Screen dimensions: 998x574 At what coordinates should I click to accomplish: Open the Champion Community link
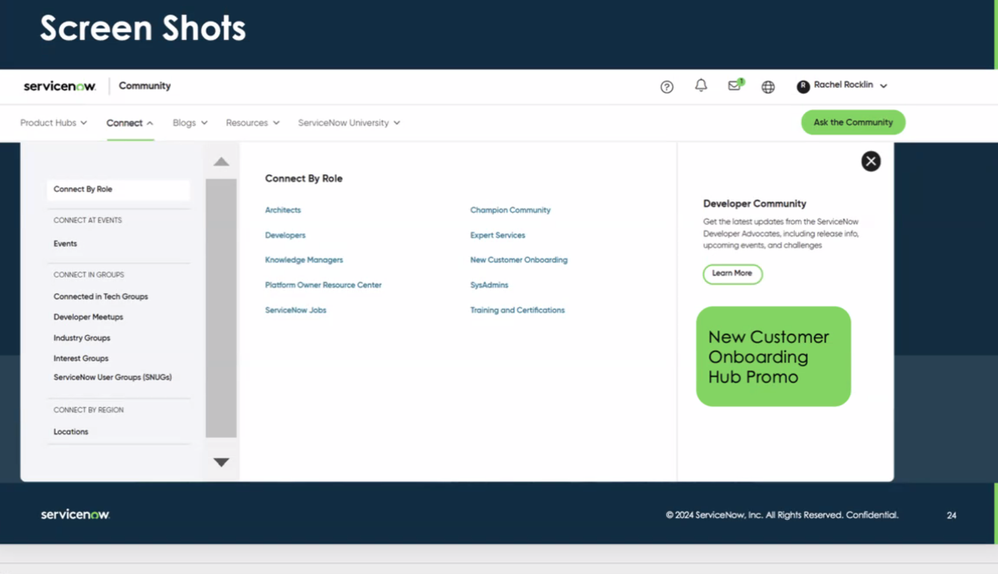(510, 210)
